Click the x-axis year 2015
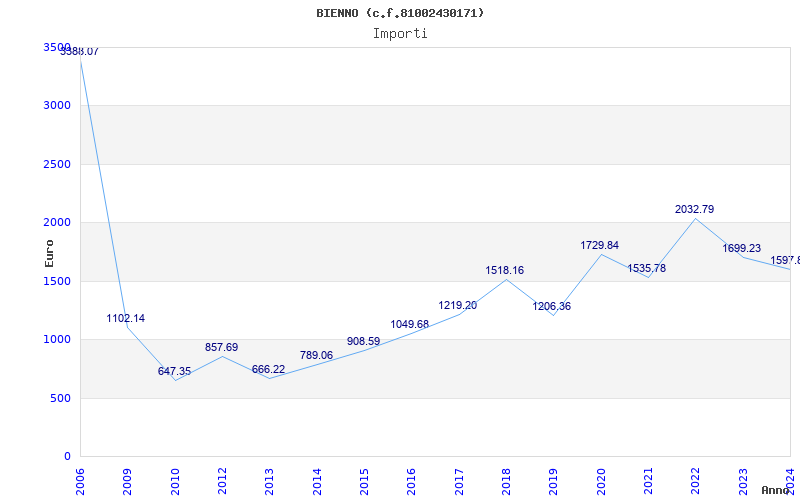The height and width of the screenshot is (500, 800). point(364,482)
